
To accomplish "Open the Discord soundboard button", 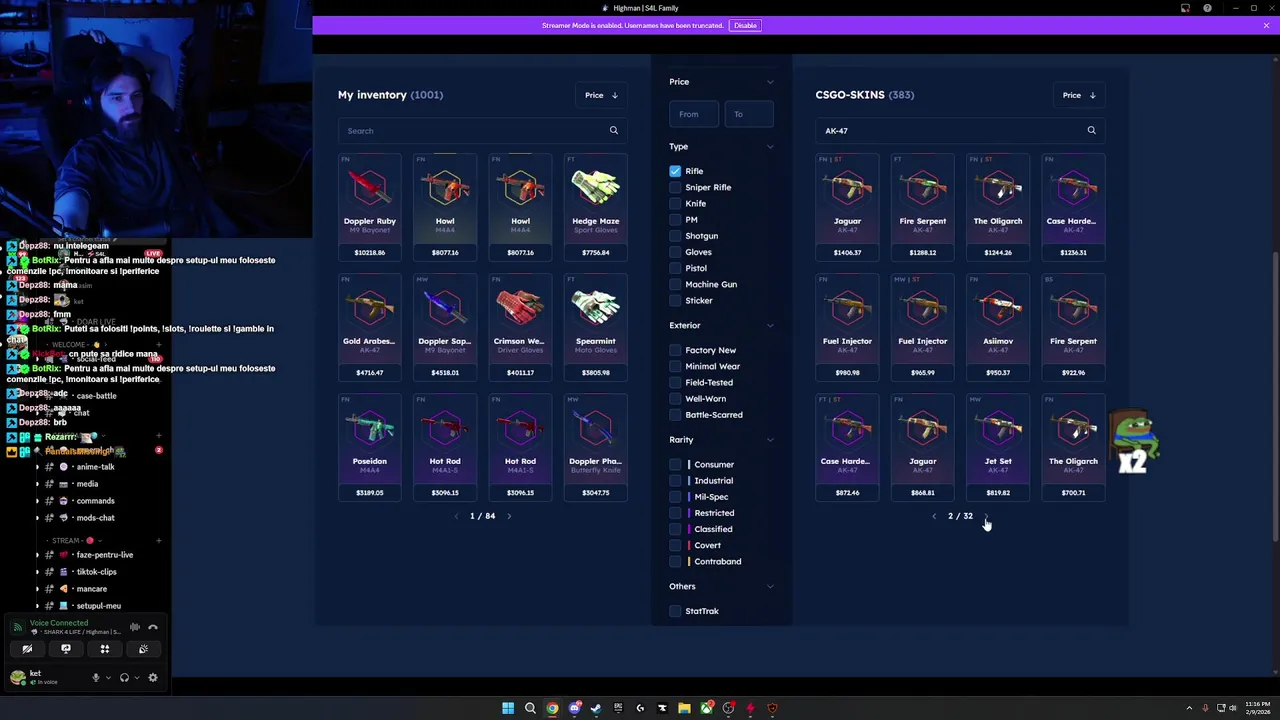I will (143, 649).
